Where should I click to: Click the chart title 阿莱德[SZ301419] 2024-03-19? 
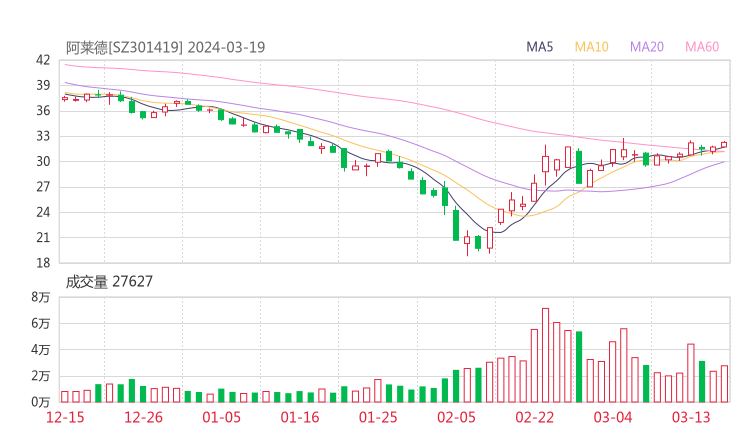point(165,47)
